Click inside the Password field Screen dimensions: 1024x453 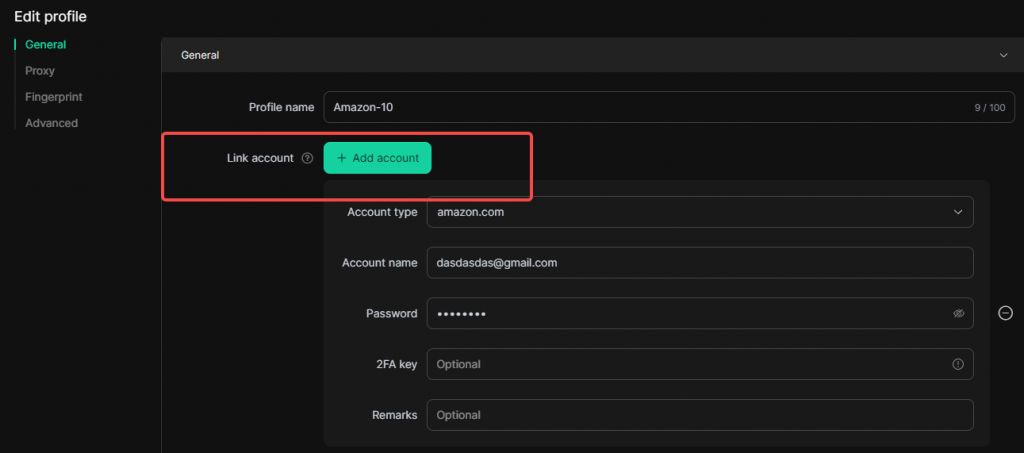pos(680,313)
